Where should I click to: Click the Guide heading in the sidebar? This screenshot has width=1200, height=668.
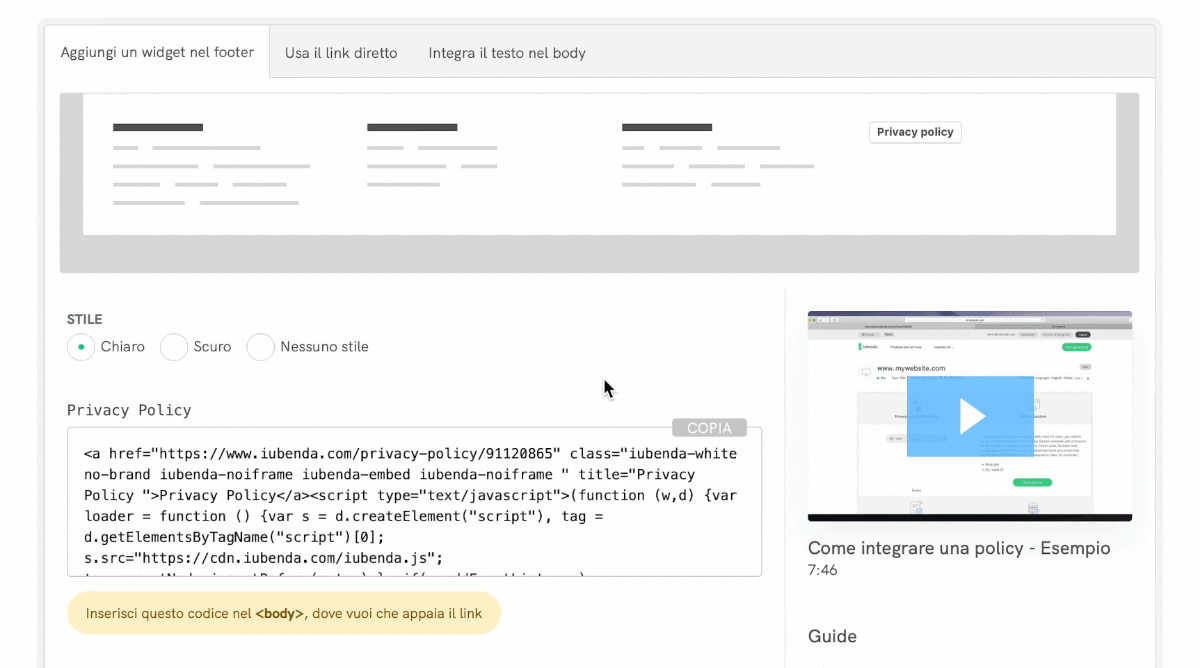coord(832,636)
